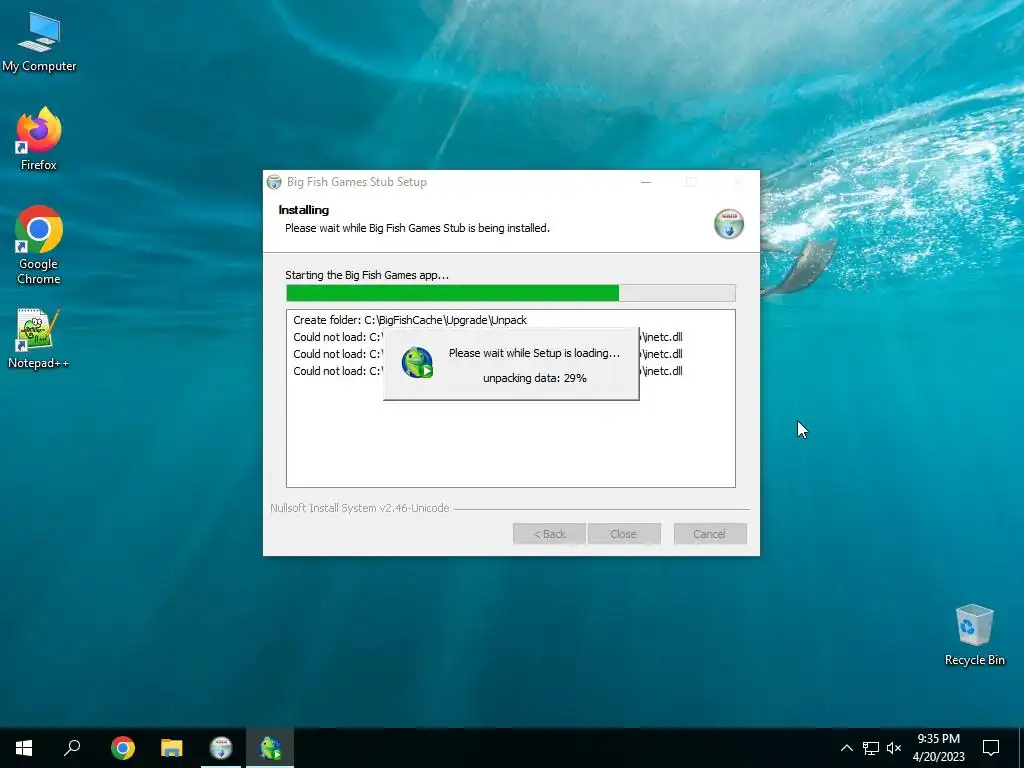The image size is (1024, 768).
Task: Open File Explorer from the taskbar
Action: (x=172, y=748)
